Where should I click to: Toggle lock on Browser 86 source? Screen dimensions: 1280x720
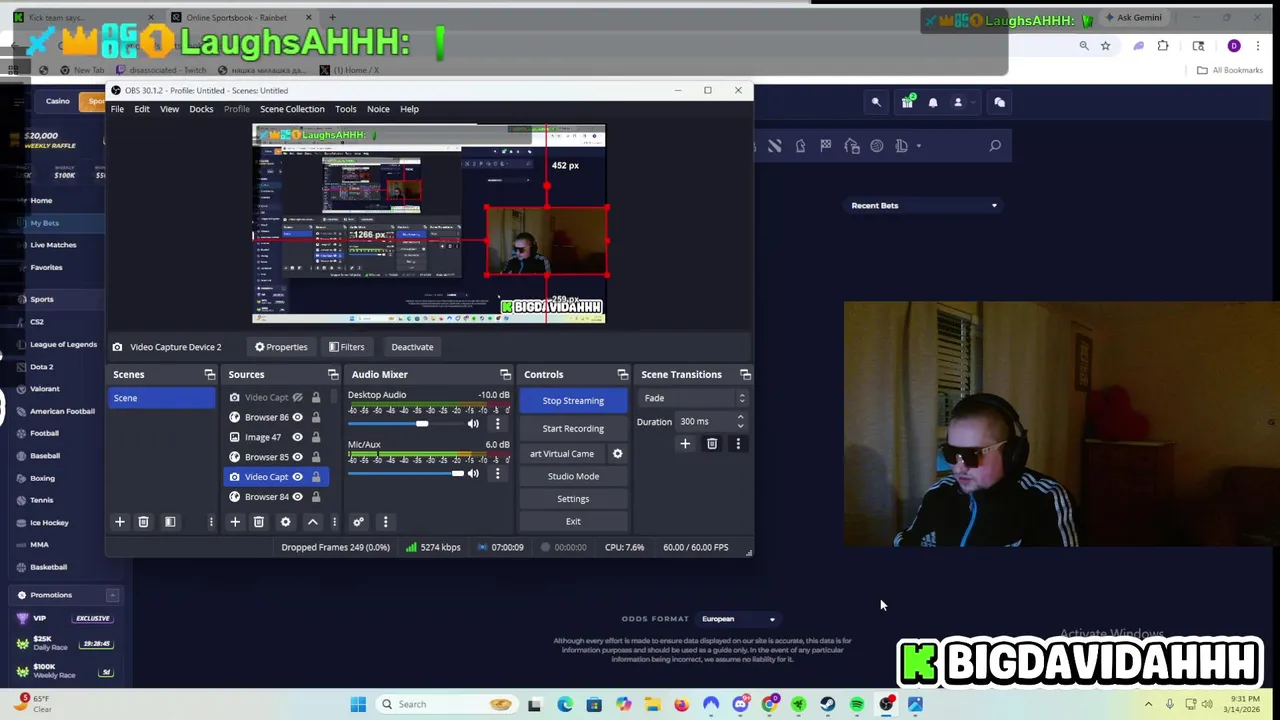(316, 418)
